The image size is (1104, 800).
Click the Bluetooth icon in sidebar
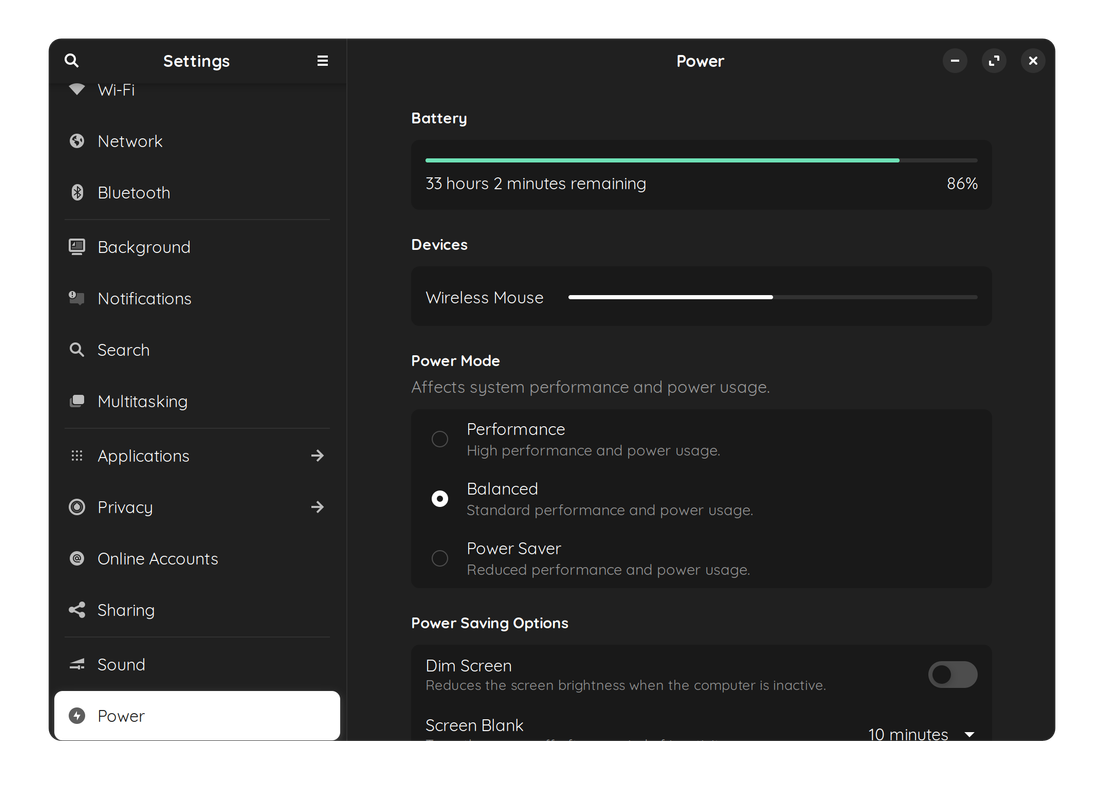[77, 192]
